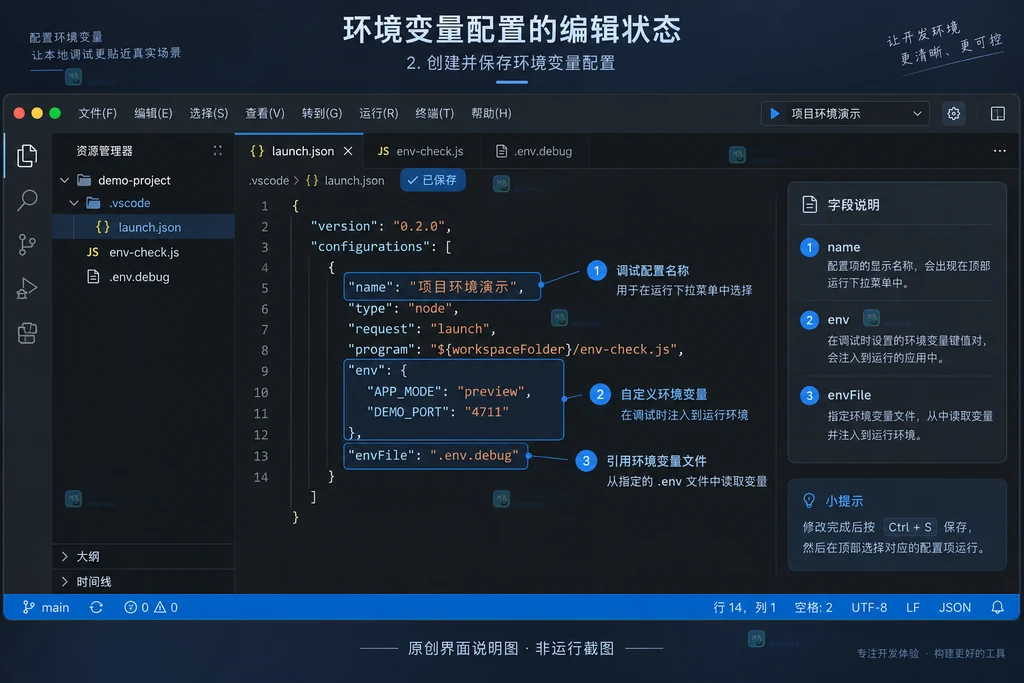Click the "version": "0.2.0" code line

pos(381,226)
